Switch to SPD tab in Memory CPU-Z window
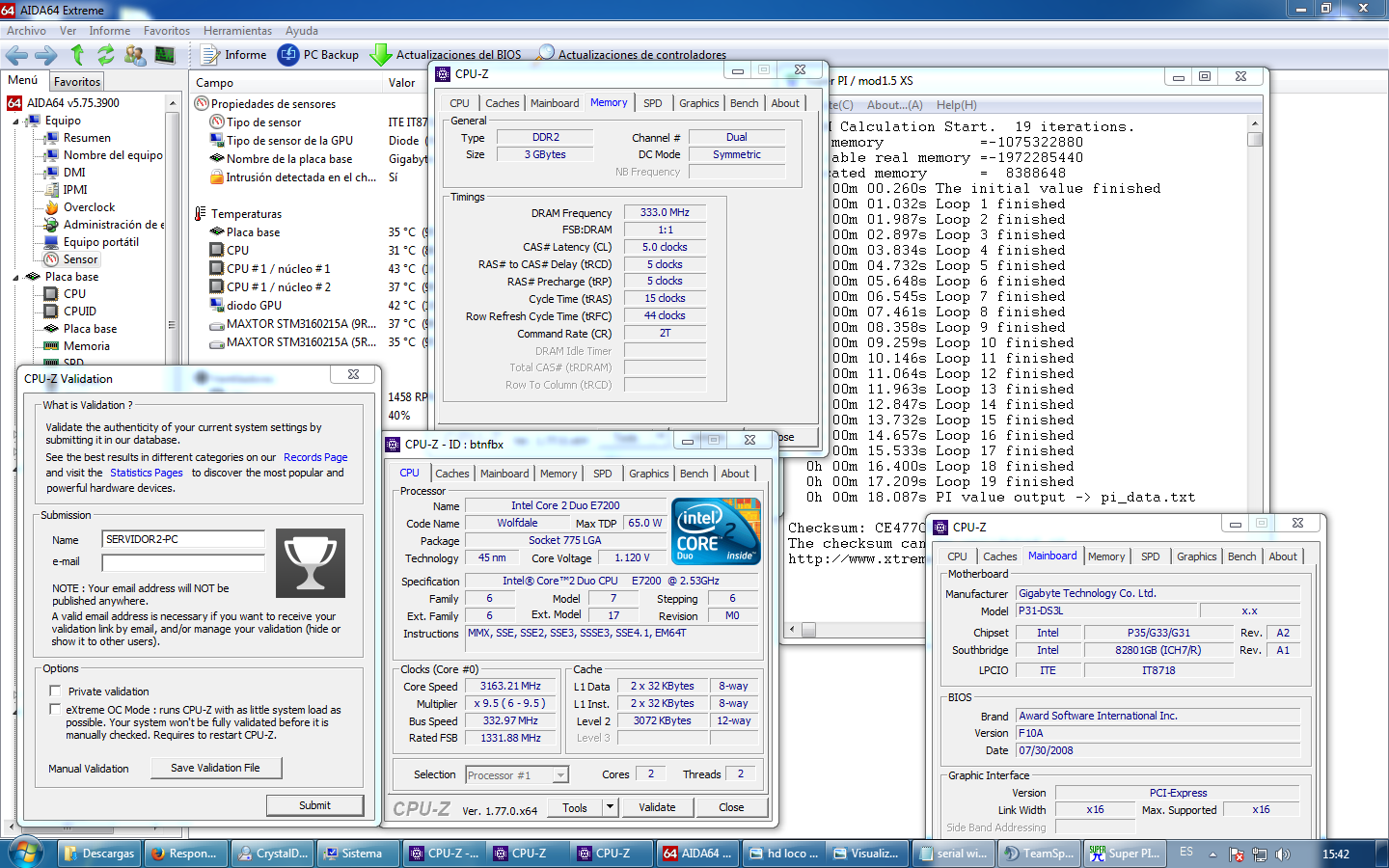 [653, 103]
